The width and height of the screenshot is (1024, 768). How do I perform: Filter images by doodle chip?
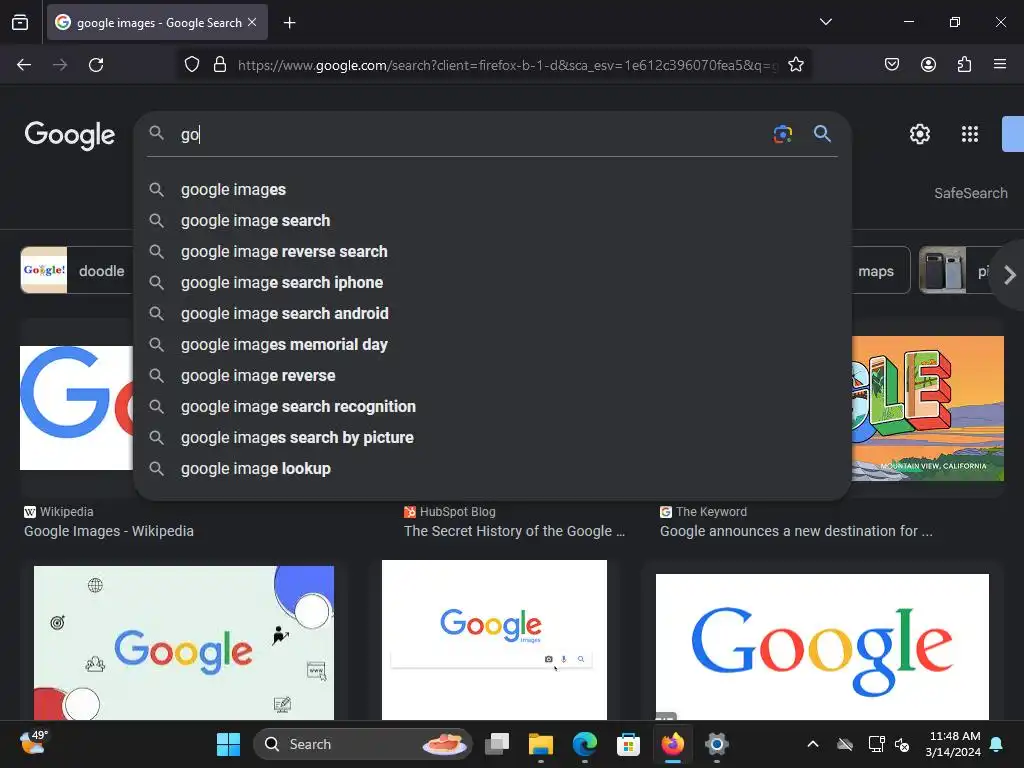click(x=77, y=270)
